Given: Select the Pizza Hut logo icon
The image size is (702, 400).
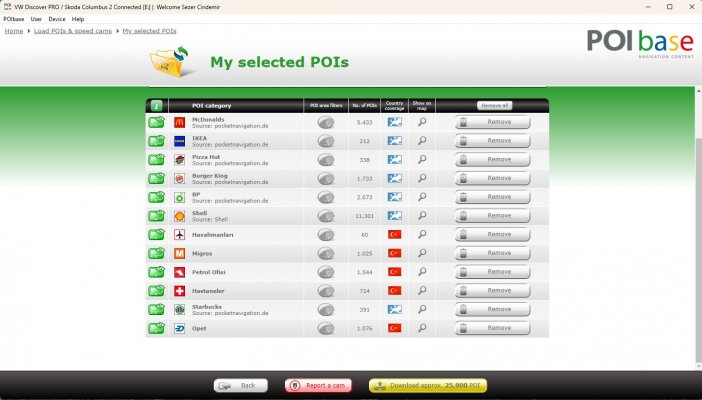Looking at the screenshot, I should pos(180,160).
